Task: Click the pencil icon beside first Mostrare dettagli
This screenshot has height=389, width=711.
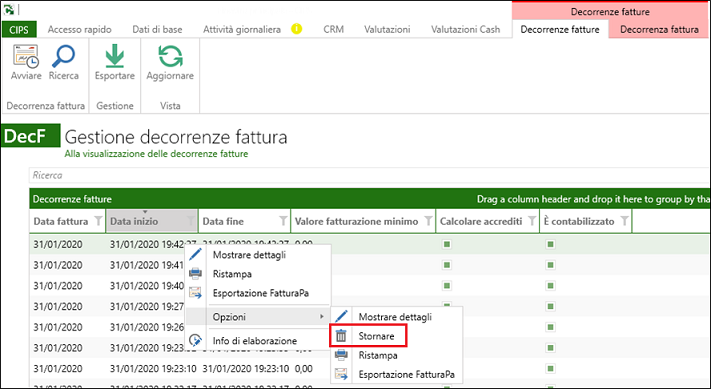Action: pyautogui.click(x=195, y=254)
